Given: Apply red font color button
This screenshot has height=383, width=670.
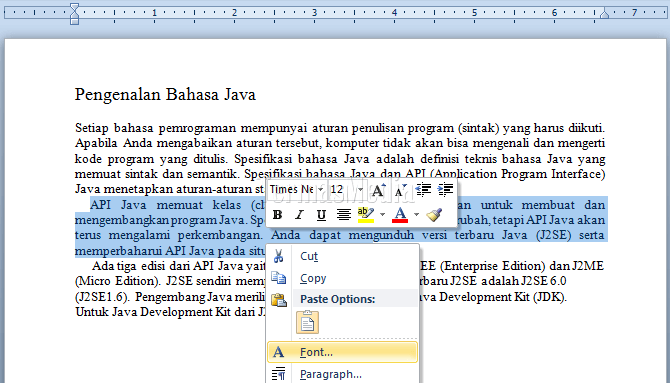Looking at the screenshot, I should 400,215.
